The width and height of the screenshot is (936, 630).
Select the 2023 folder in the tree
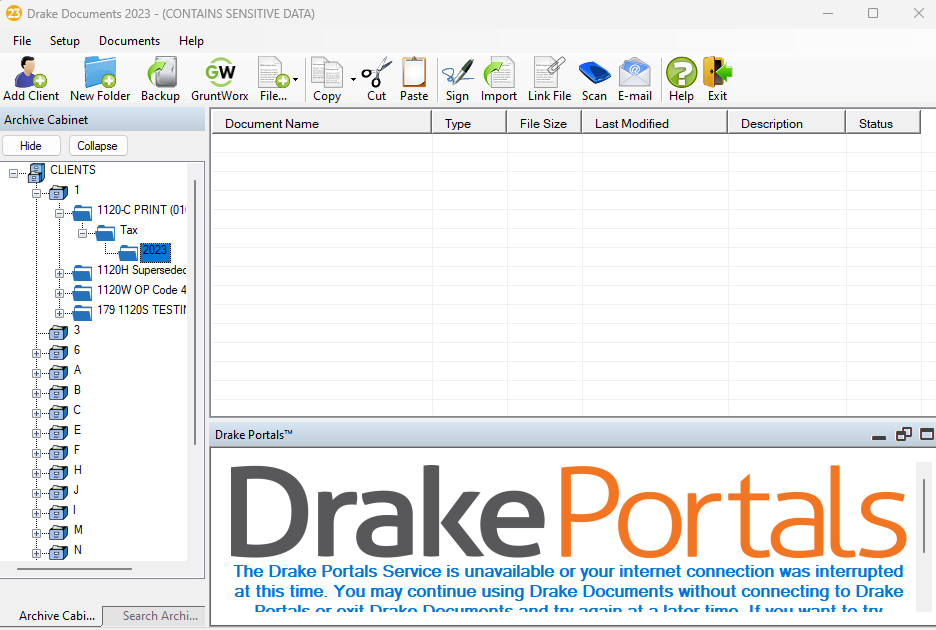coord(155,250)
